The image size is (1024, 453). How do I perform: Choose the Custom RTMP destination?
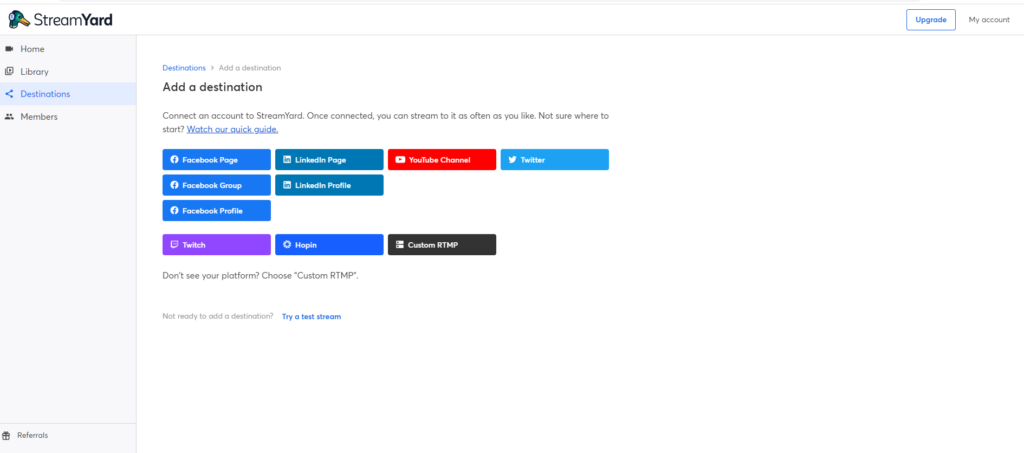pos(441,245)
